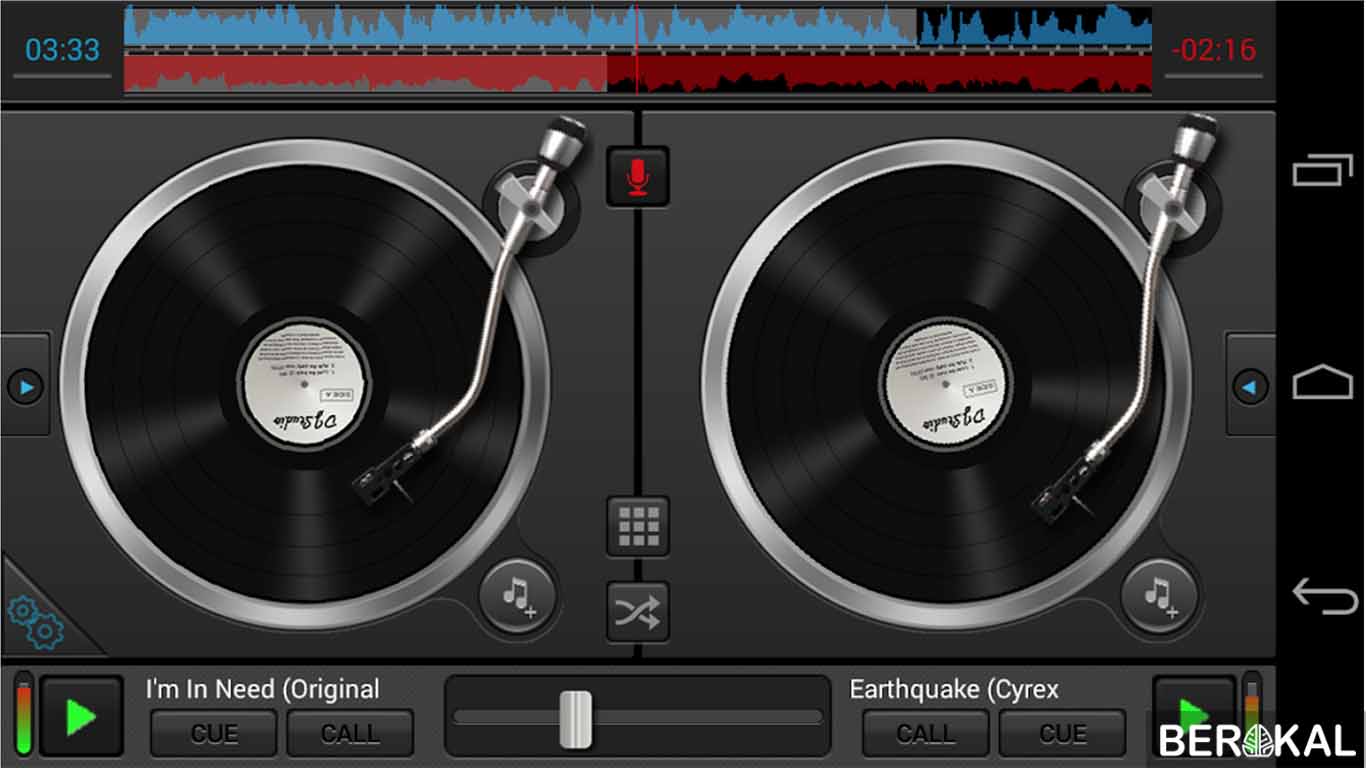Add a track to the right deck

coord(1158,597)
